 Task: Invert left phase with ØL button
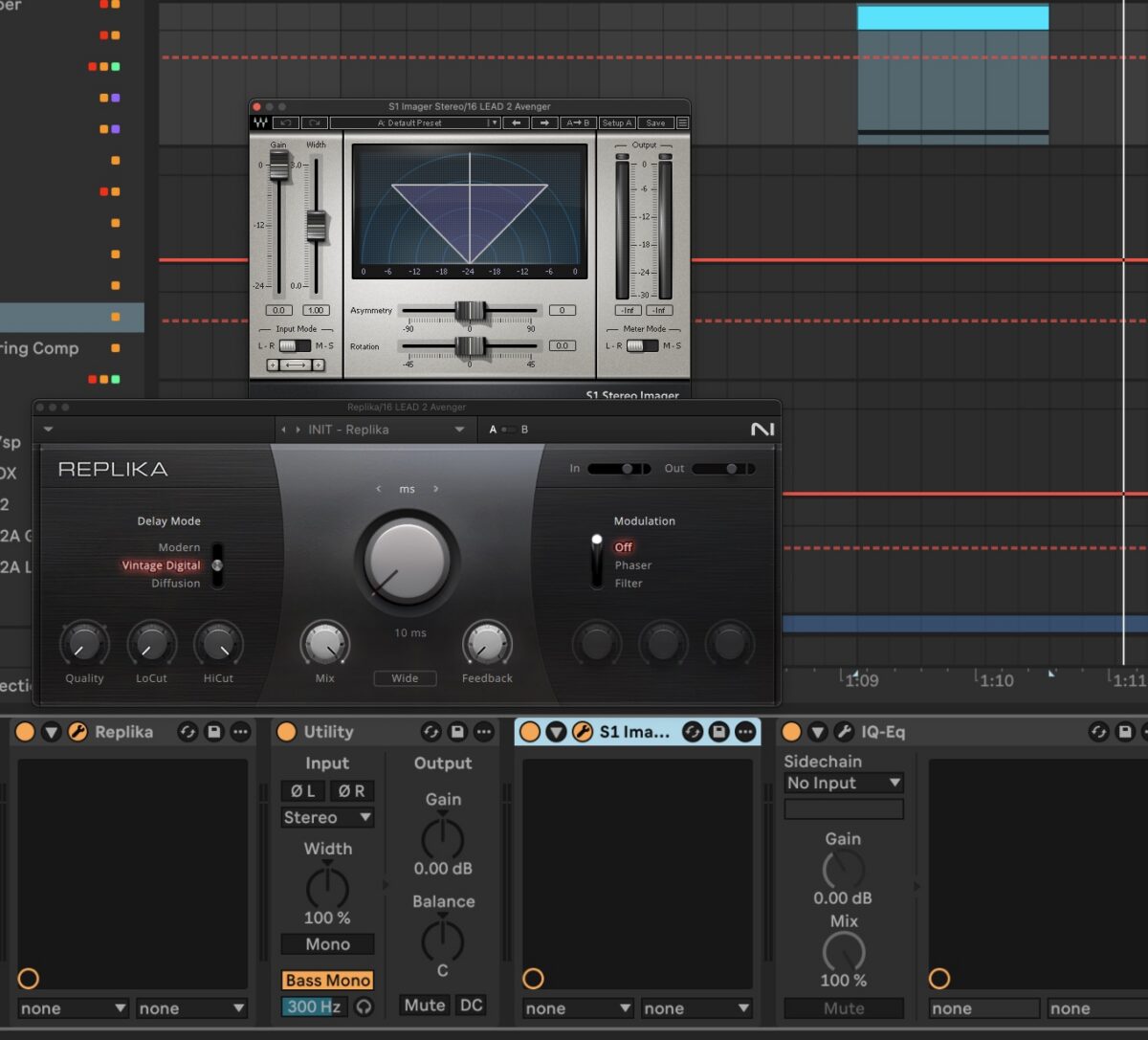point(303,791)
